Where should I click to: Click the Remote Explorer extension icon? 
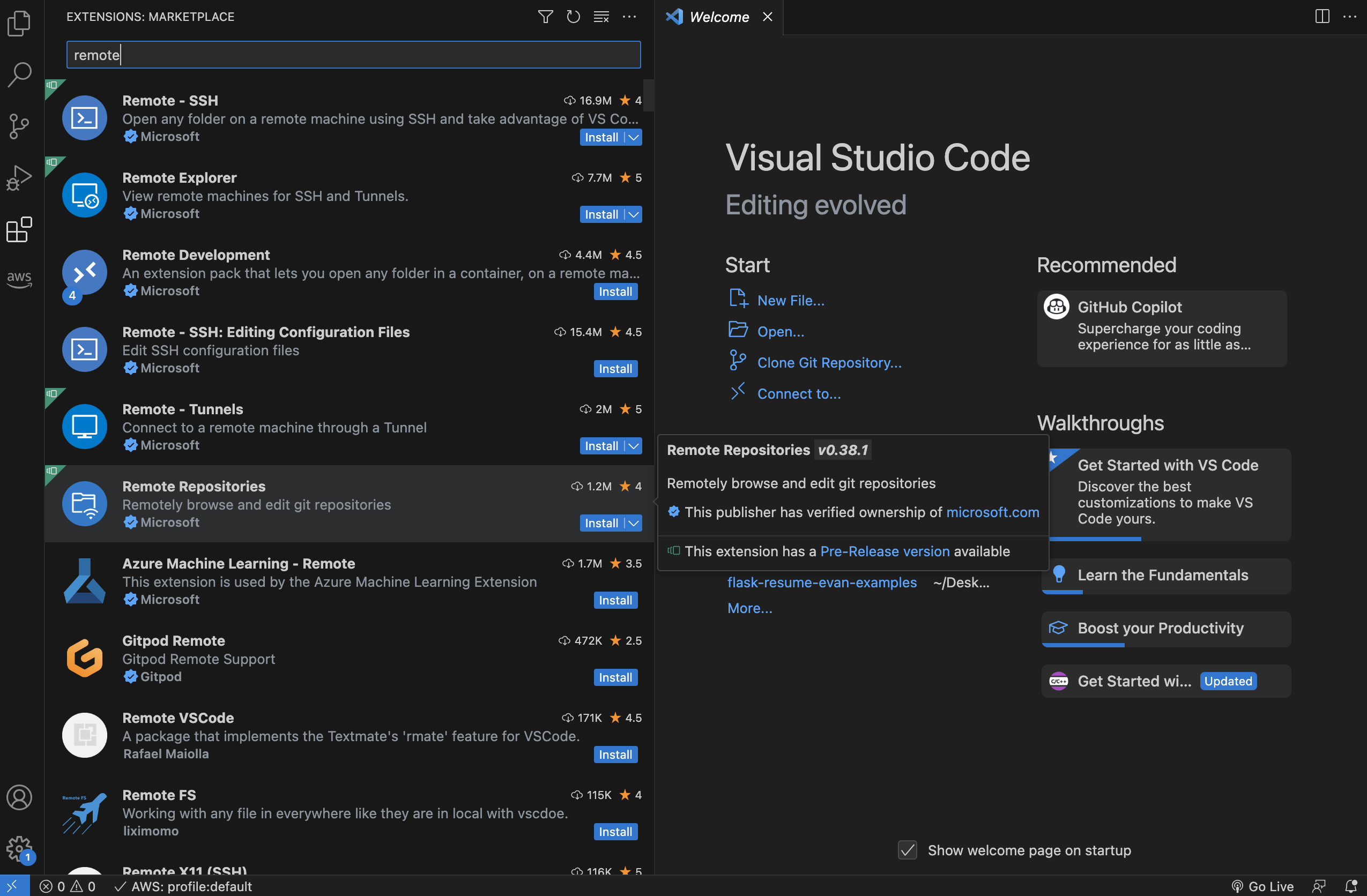click(x=85, y=195)
